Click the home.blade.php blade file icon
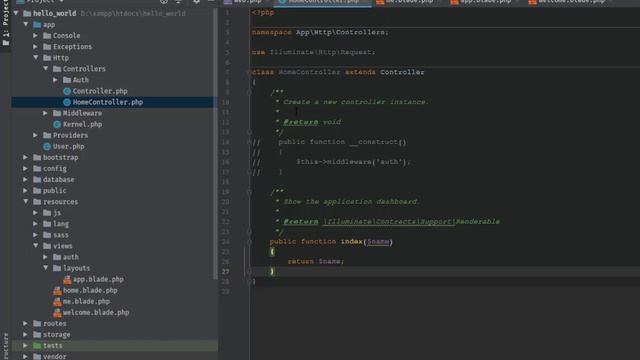This screenshot has height=360, width=640. [x=57, y=290]
